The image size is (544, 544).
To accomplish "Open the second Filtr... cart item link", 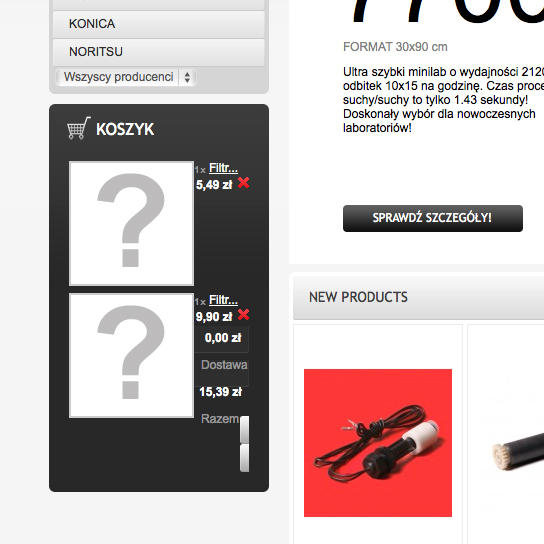I will coord(223,300).
